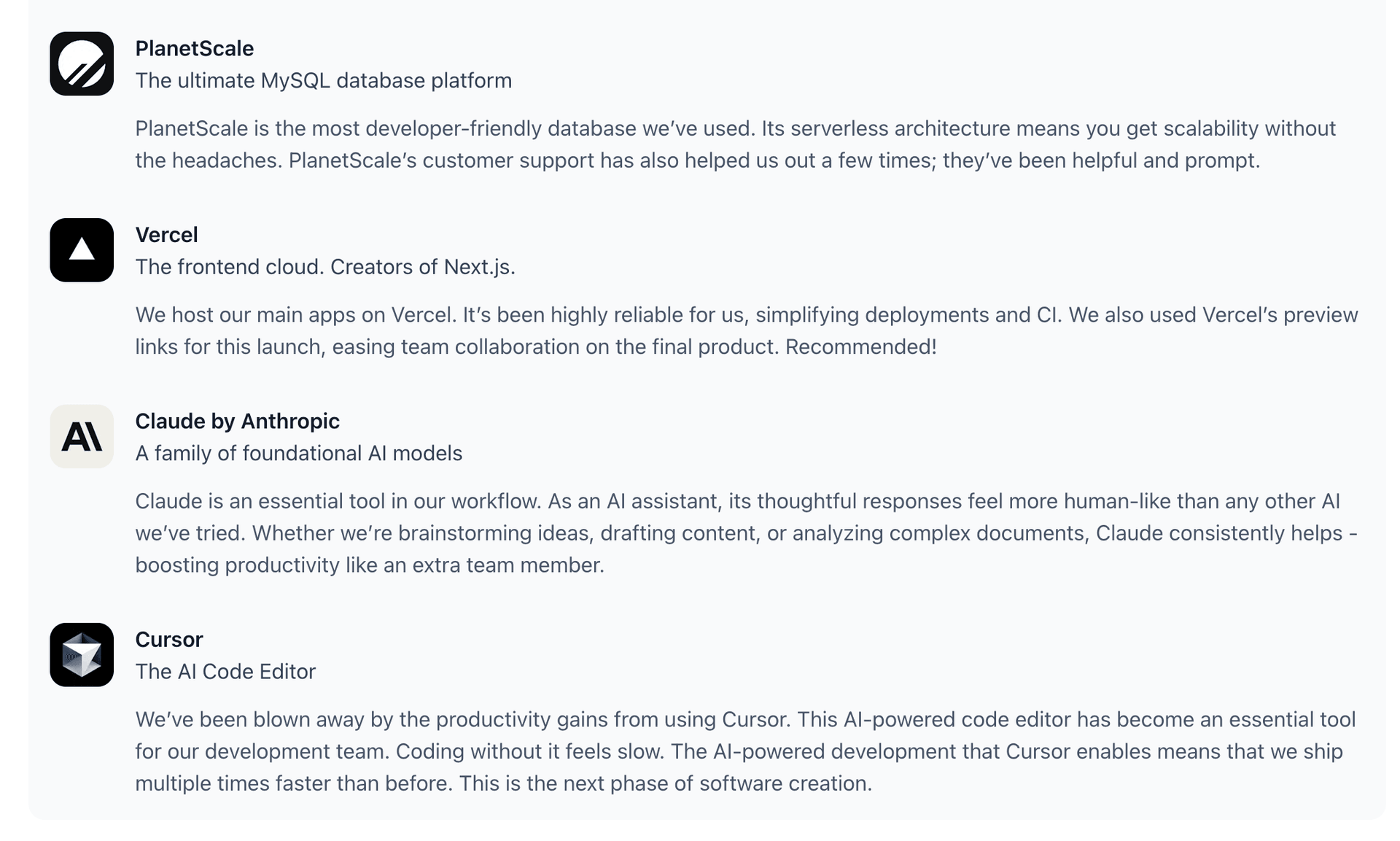
Task: Select the Claude review paragraph
Action: point(746,533)
